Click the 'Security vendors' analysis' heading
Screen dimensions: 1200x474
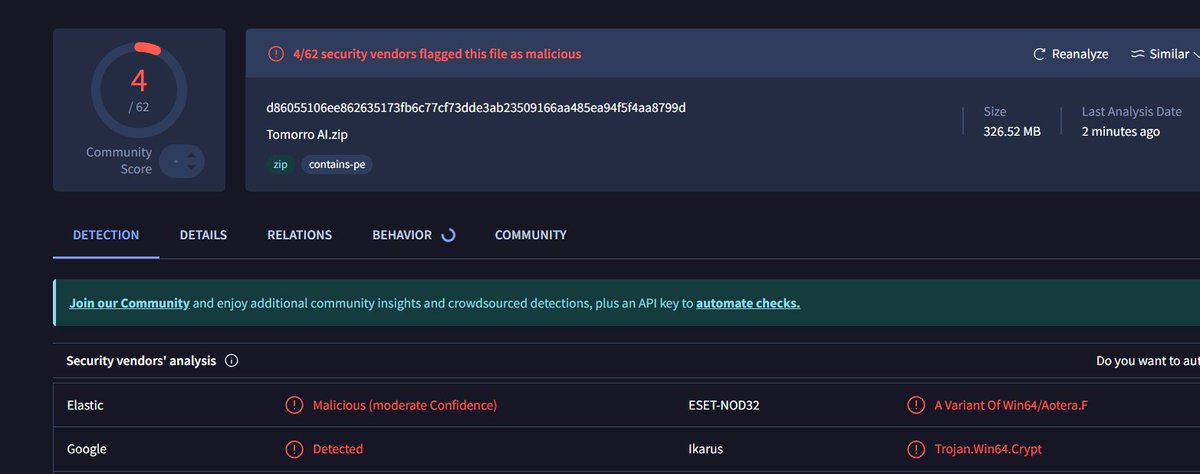(141, 361)
